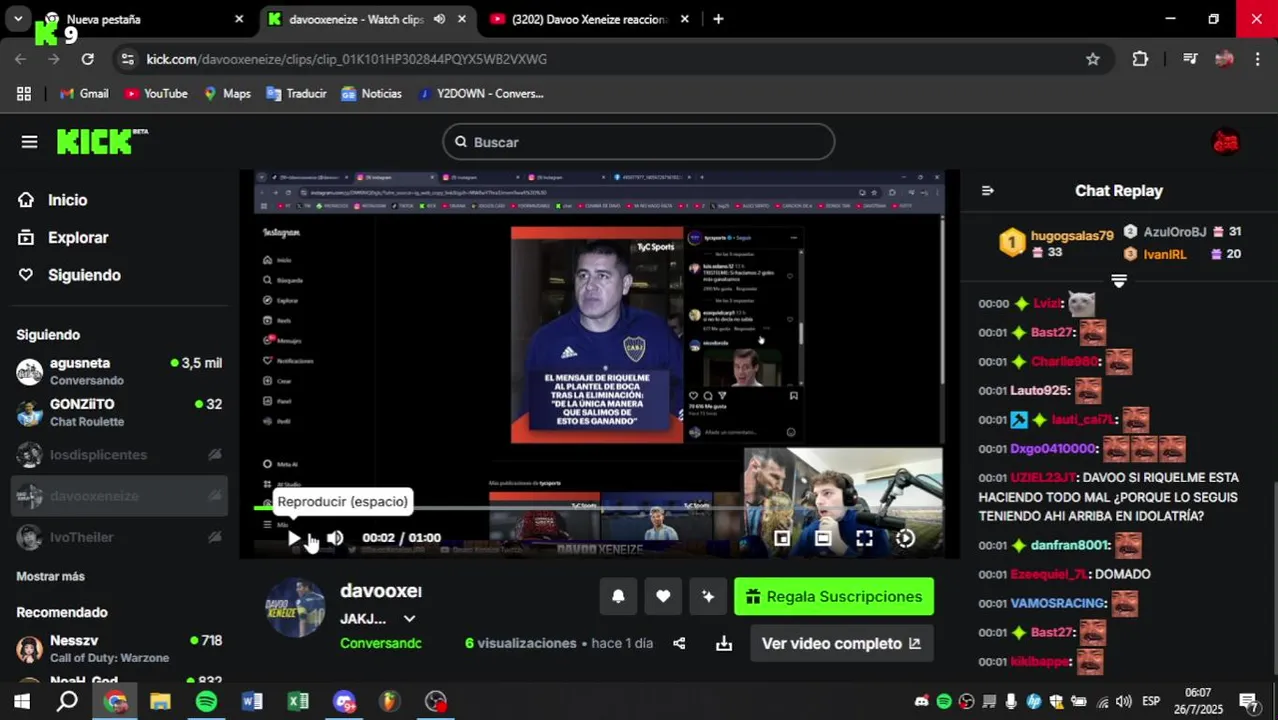Open Excel from taskbar
The image size is (1278, 720).
pos(298,701)
